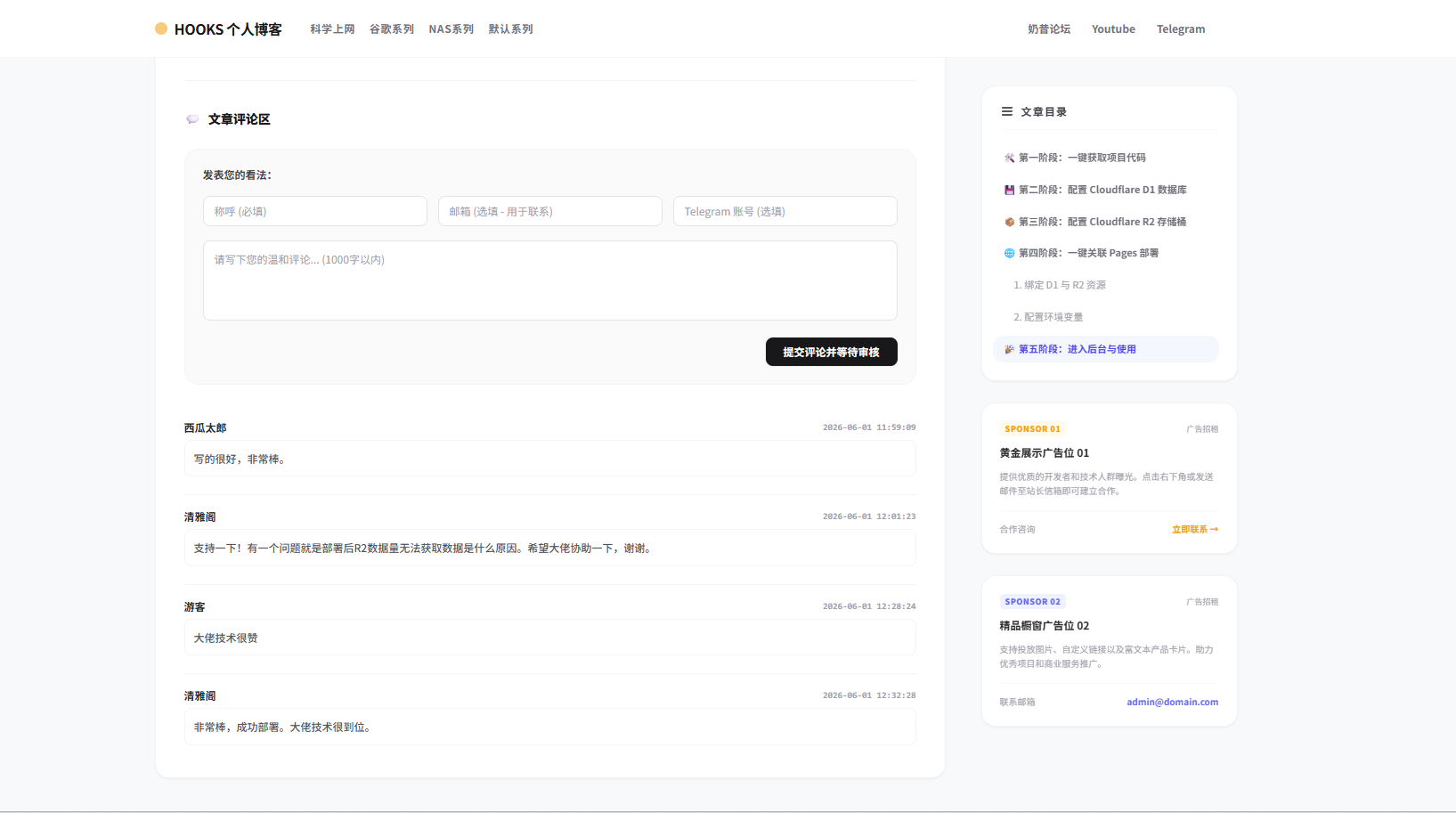Visit the Youtube link in header
This screenshot has height=813, width=1456.
coord(1113,29)
